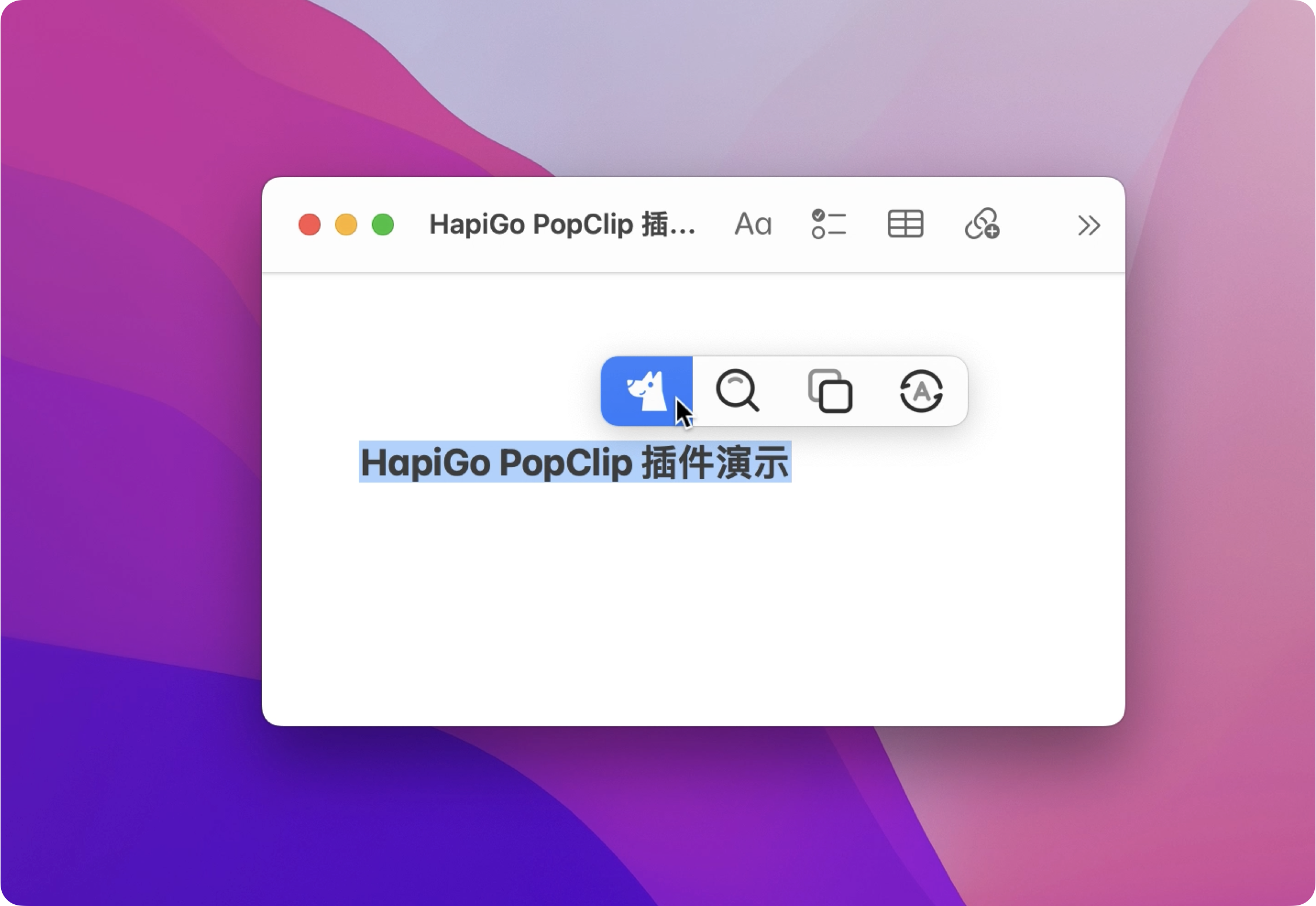Click the circular arrows A icon in PopClip bar
This screenshot has width=1316, height=906.
click(x=921, y=391)
